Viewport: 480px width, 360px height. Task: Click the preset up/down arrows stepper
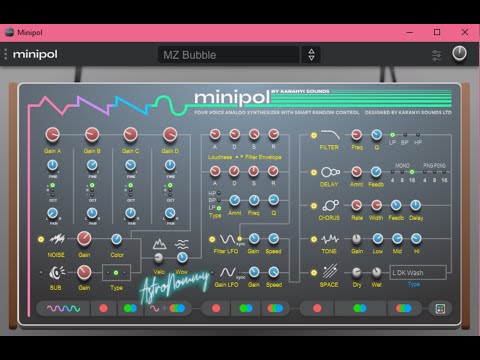tap(311, 55)
